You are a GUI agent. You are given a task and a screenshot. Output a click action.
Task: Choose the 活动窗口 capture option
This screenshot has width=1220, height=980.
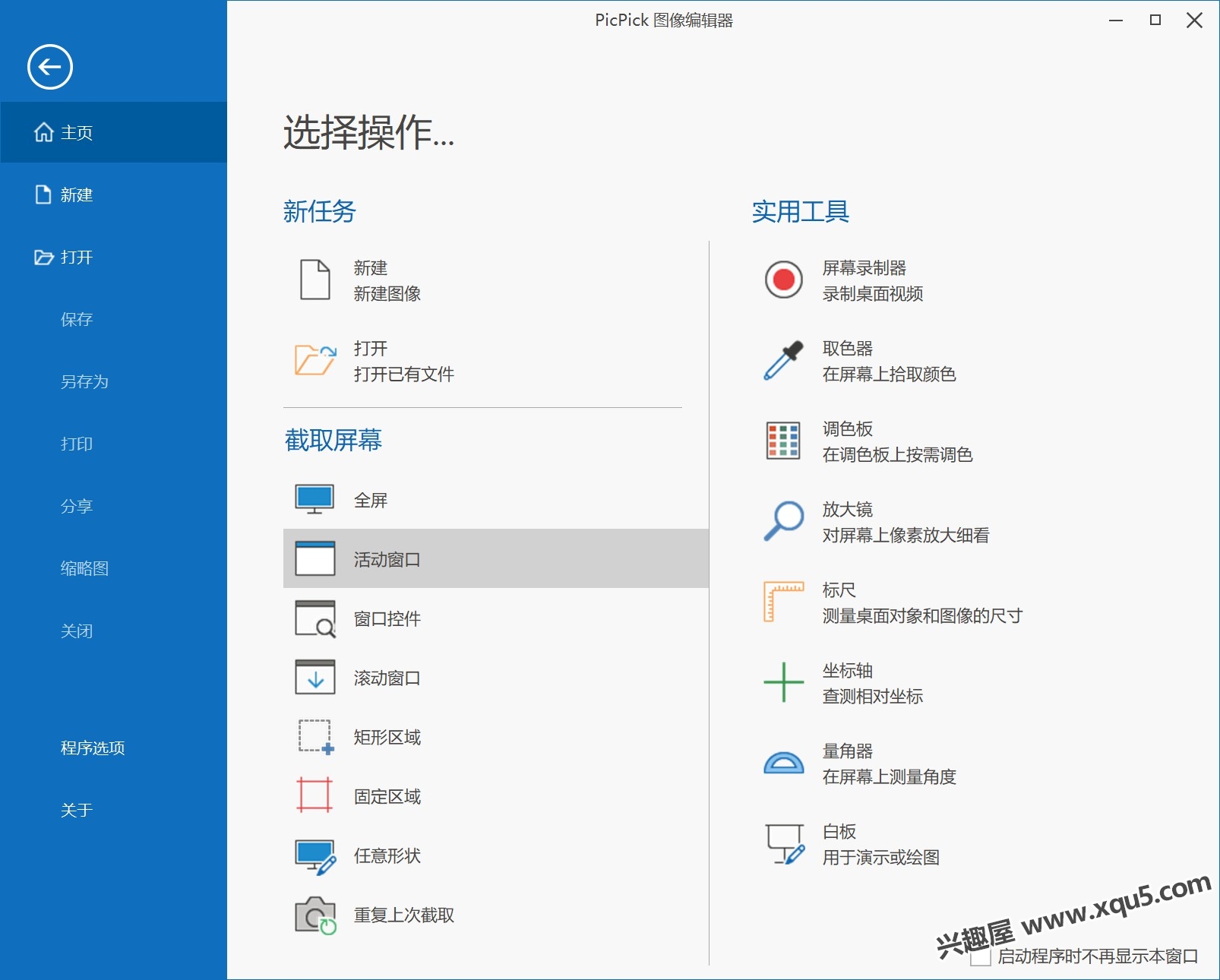[496, 558]
